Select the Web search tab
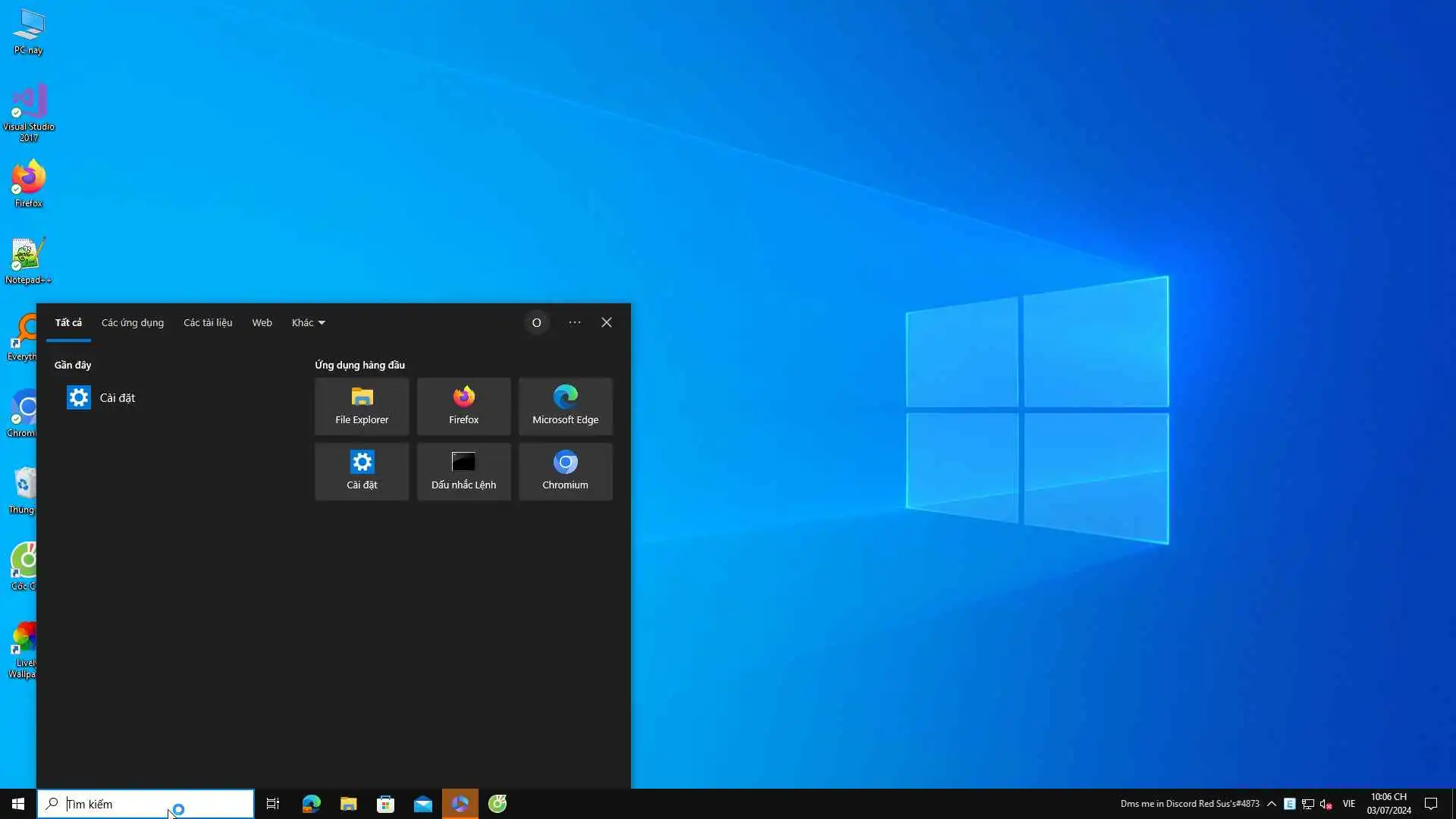 (x=262, y=322)
